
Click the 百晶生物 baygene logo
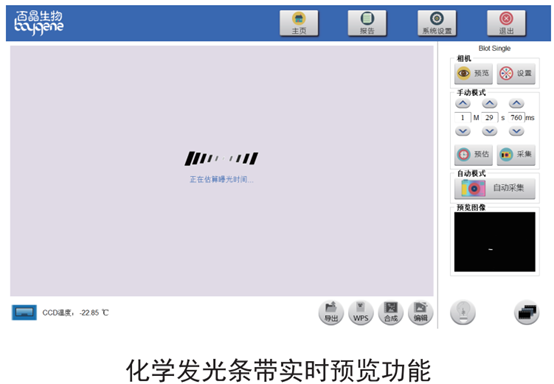[39, 22]
